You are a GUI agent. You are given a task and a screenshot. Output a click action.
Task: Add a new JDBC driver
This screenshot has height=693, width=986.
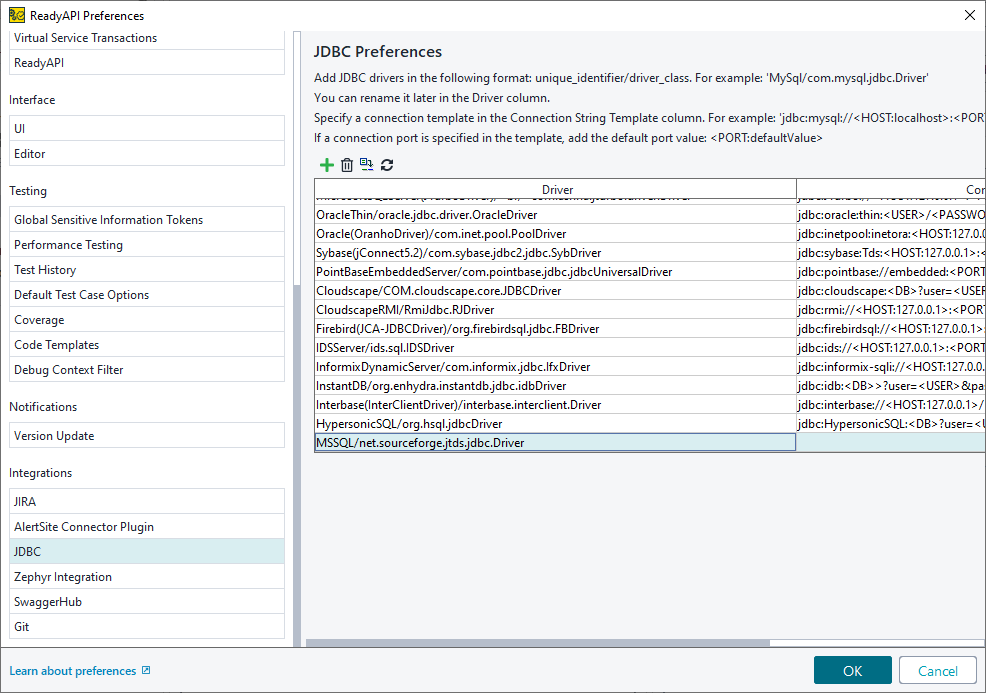(326, 165)
